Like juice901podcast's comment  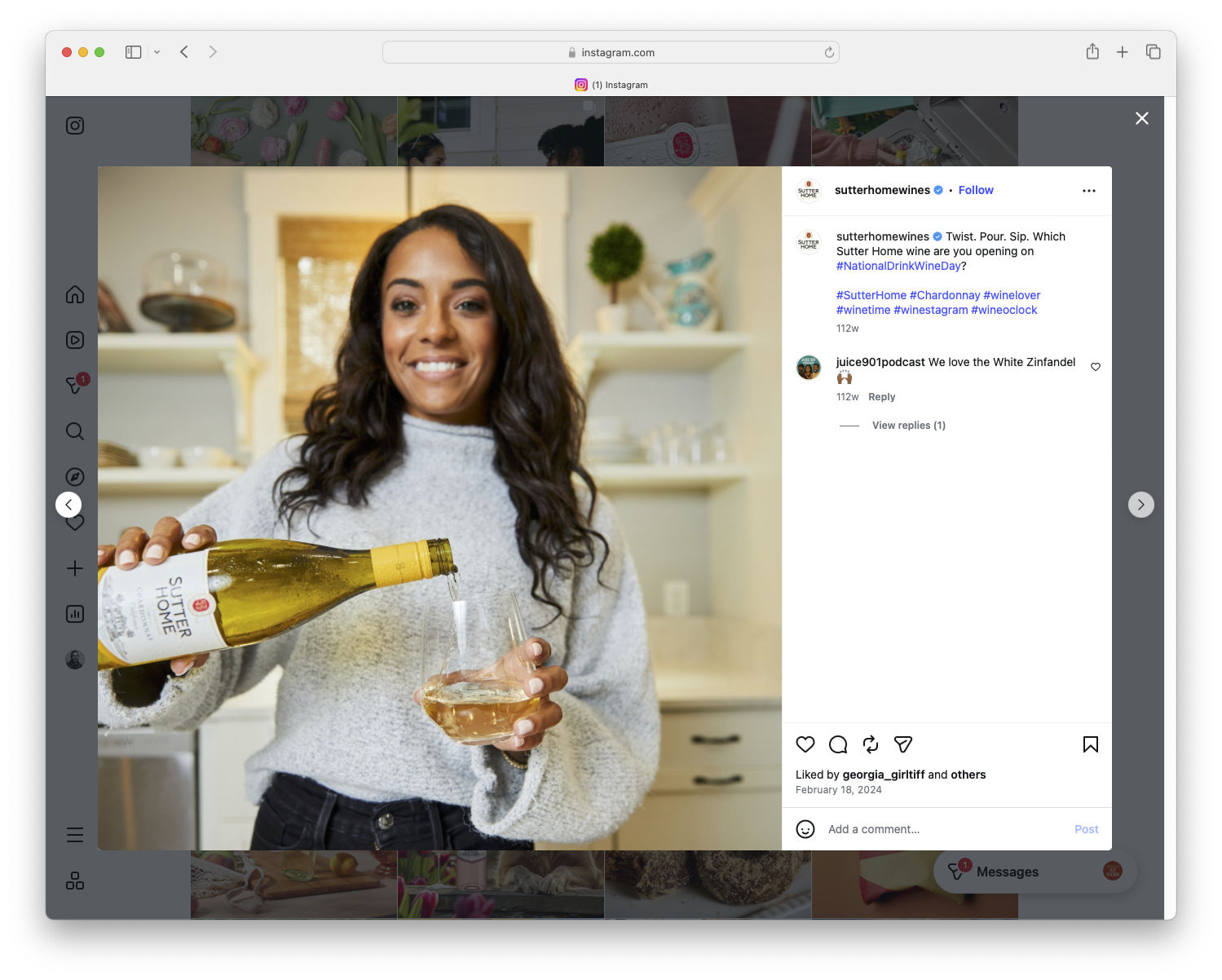1095,367
